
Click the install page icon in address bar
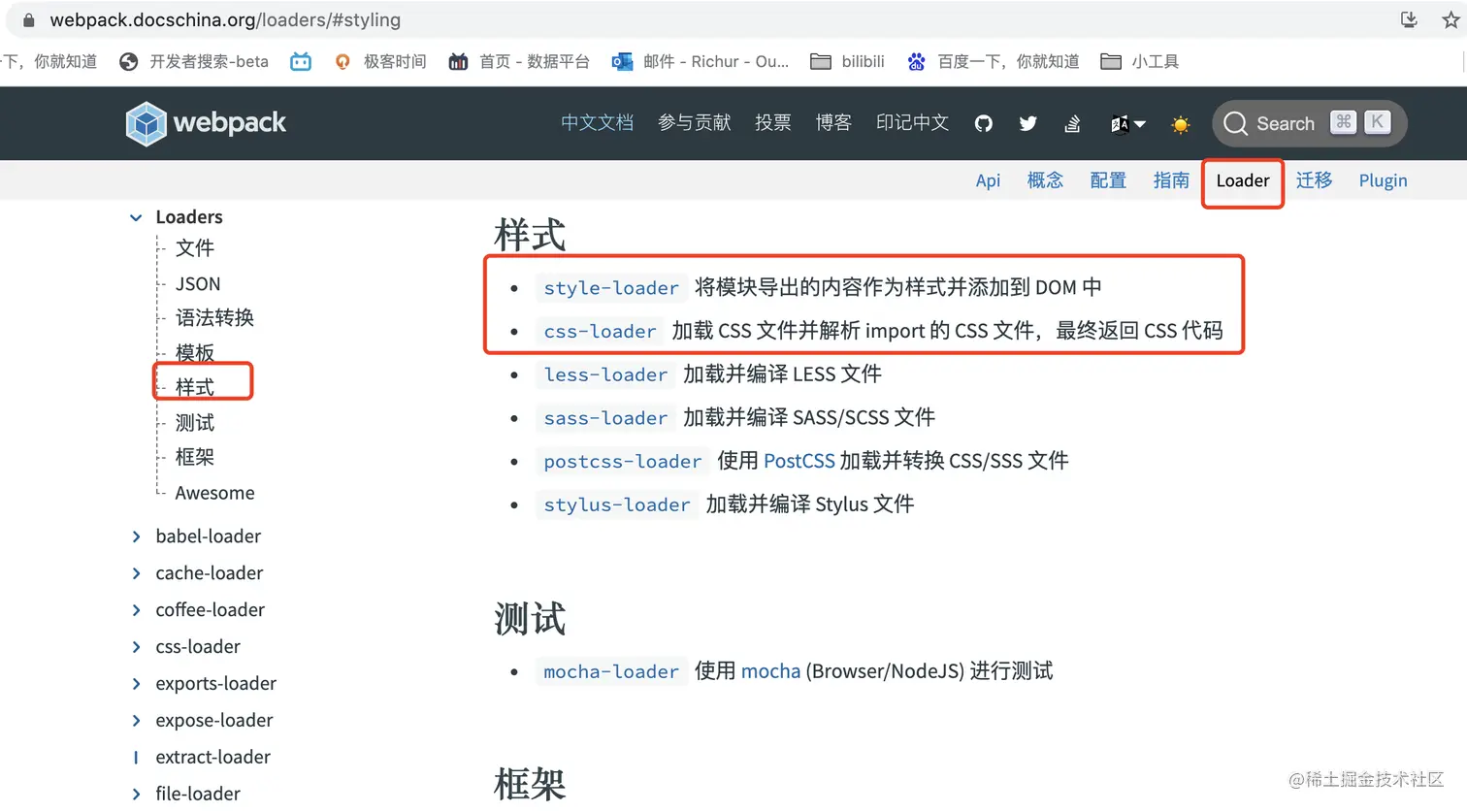point(1409,19)
